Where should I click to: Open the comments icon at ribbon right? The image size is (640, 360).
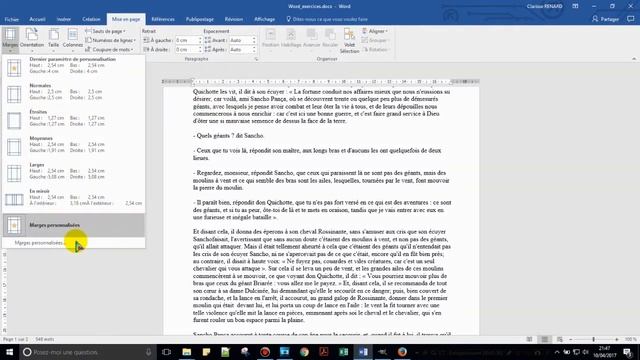[x=631, y=19]
